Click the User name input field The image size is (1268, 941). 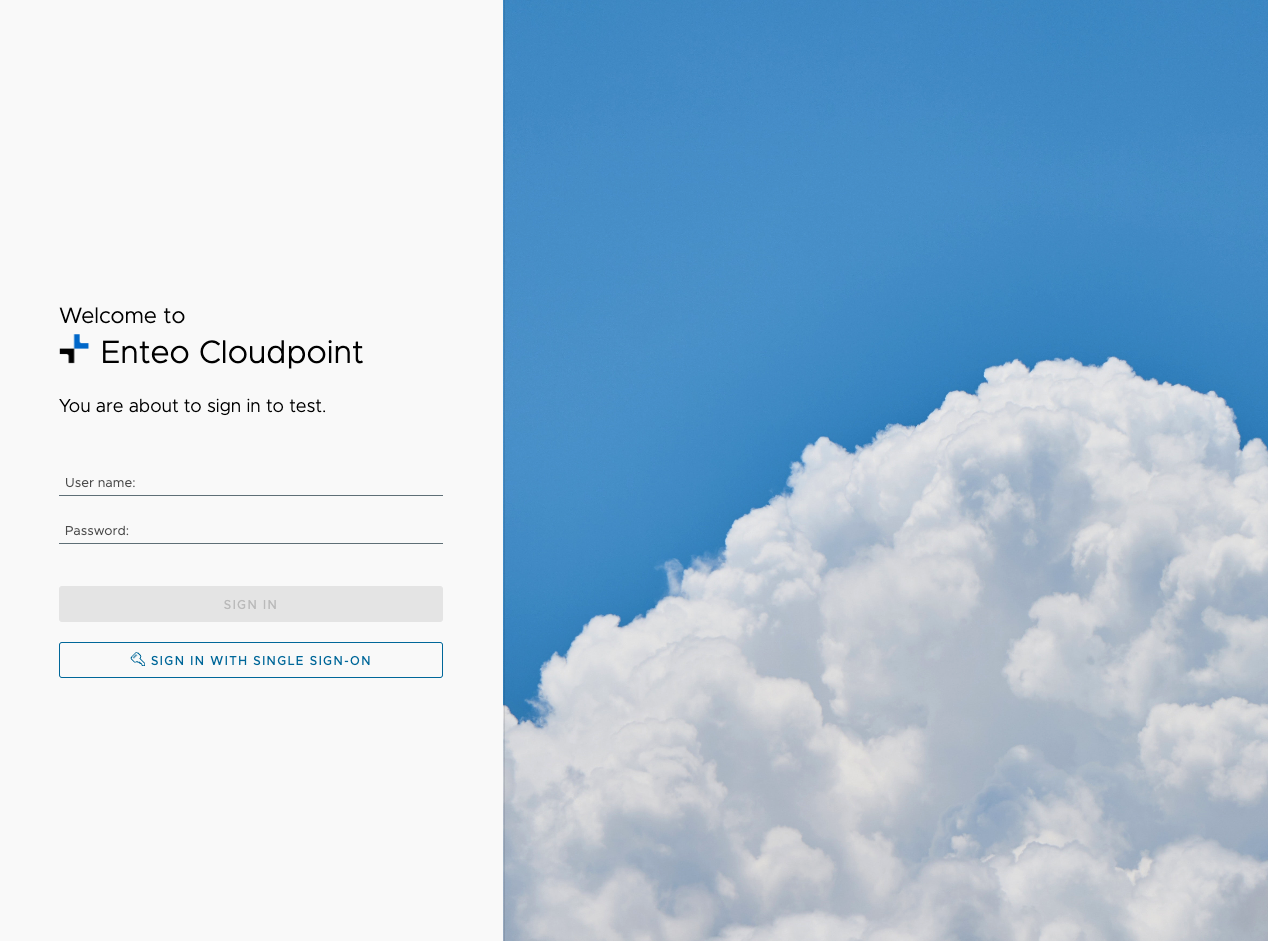pos(251,482)
